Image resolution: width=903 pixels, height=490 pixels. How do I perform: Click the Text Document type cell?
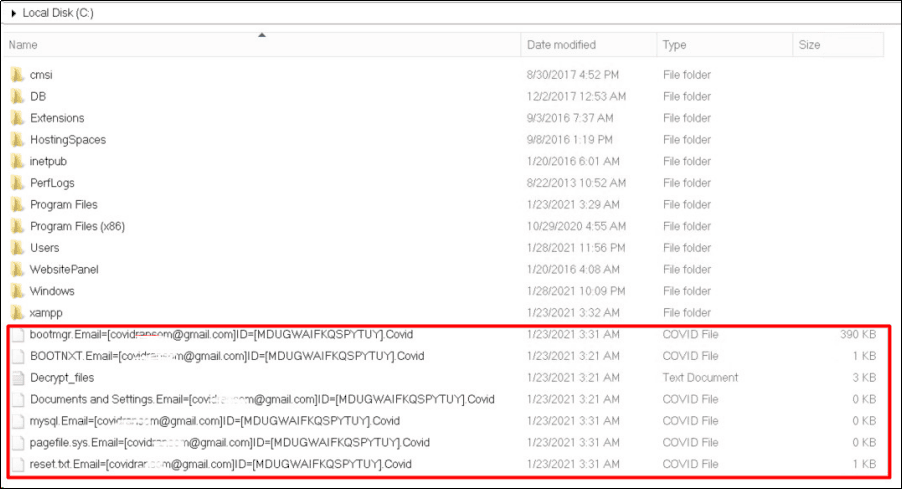700,378
